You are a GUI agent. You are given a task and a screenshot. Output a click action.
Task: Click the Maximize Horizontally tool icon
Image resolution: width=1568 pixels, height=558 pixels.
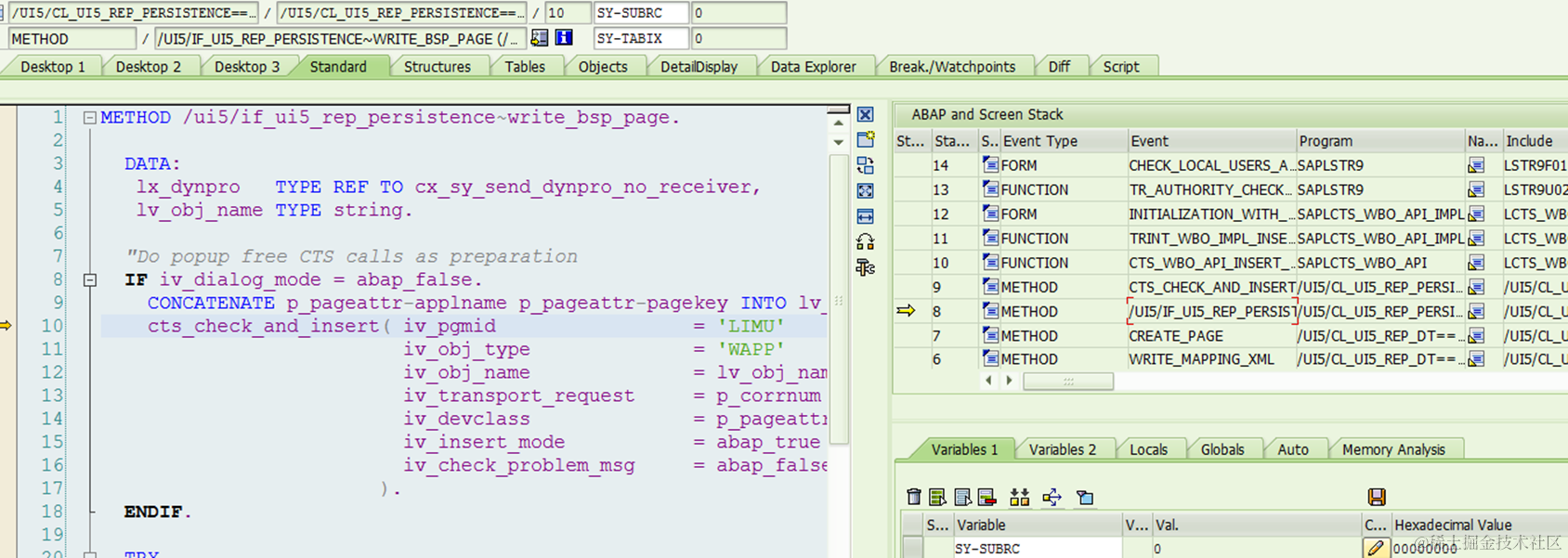point(865,216)
